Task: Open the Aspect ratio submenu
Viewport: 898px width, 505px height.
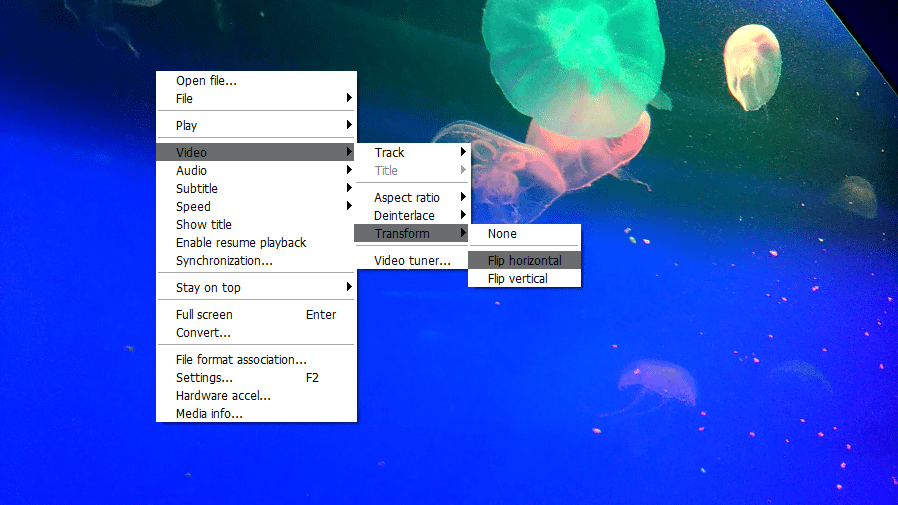Action: point(412,198)
